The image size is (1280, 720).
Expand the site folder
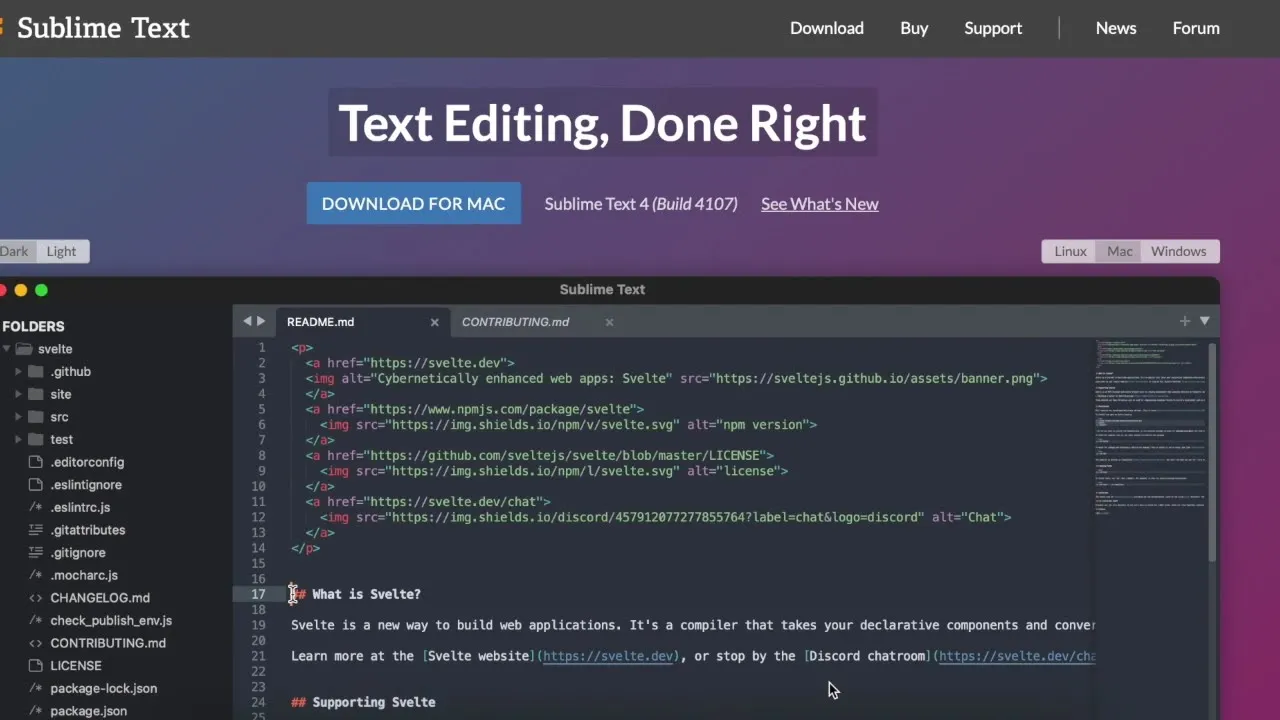point(18,394)
